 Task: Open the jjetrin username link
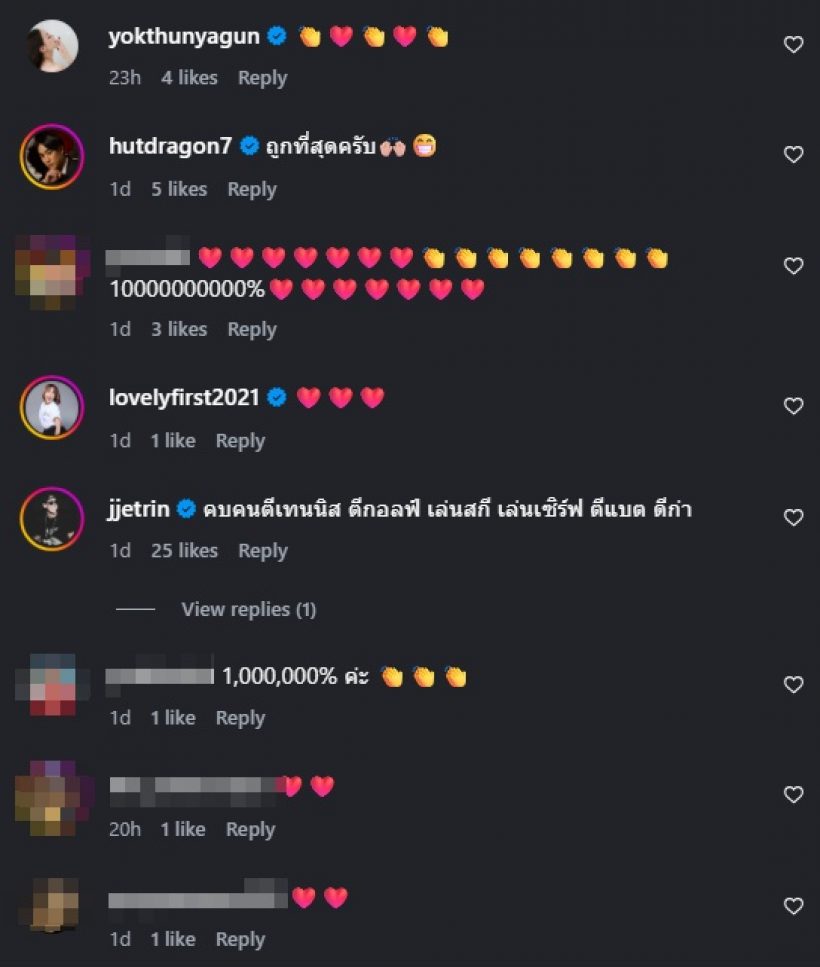coord(139,509)
